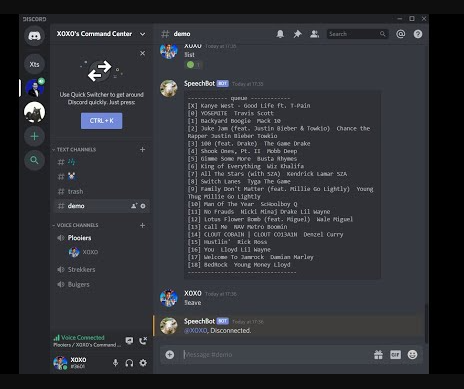
Task: Click the attach file plus button
Action: pyautogui.click(x=170, y=355)
